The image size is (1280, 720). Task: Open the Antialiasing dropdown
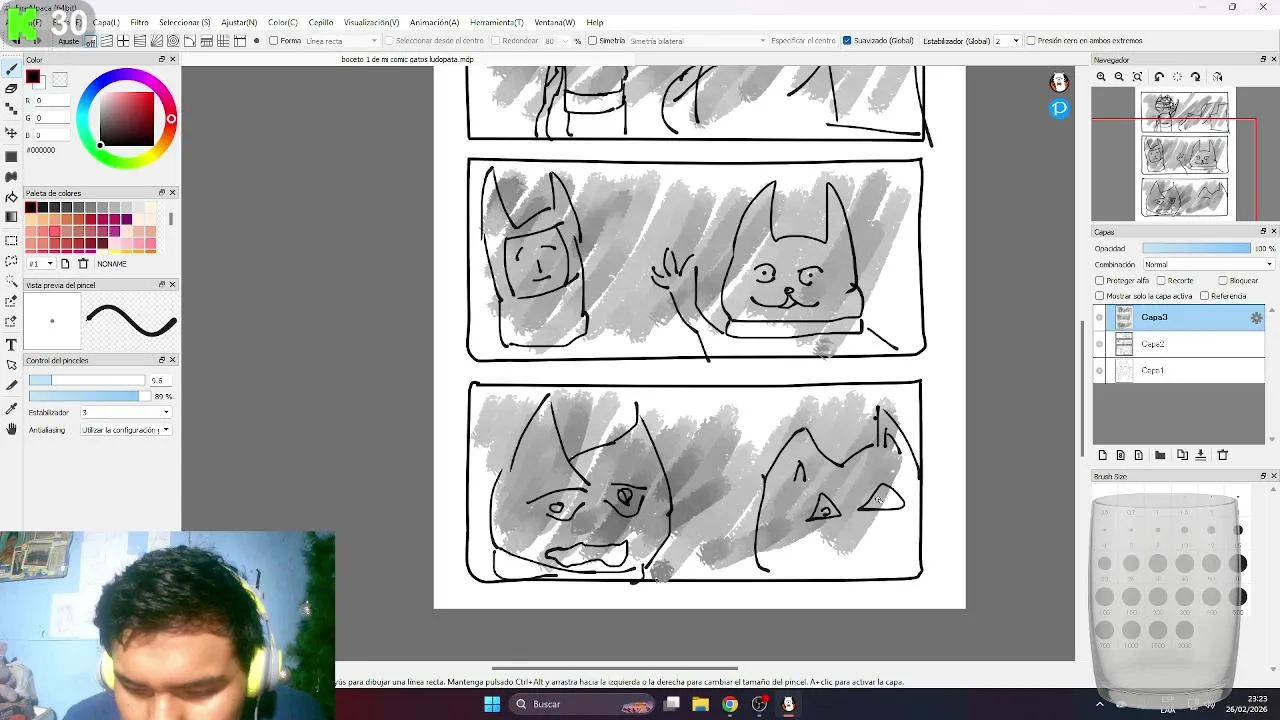(x=126, y=430)
